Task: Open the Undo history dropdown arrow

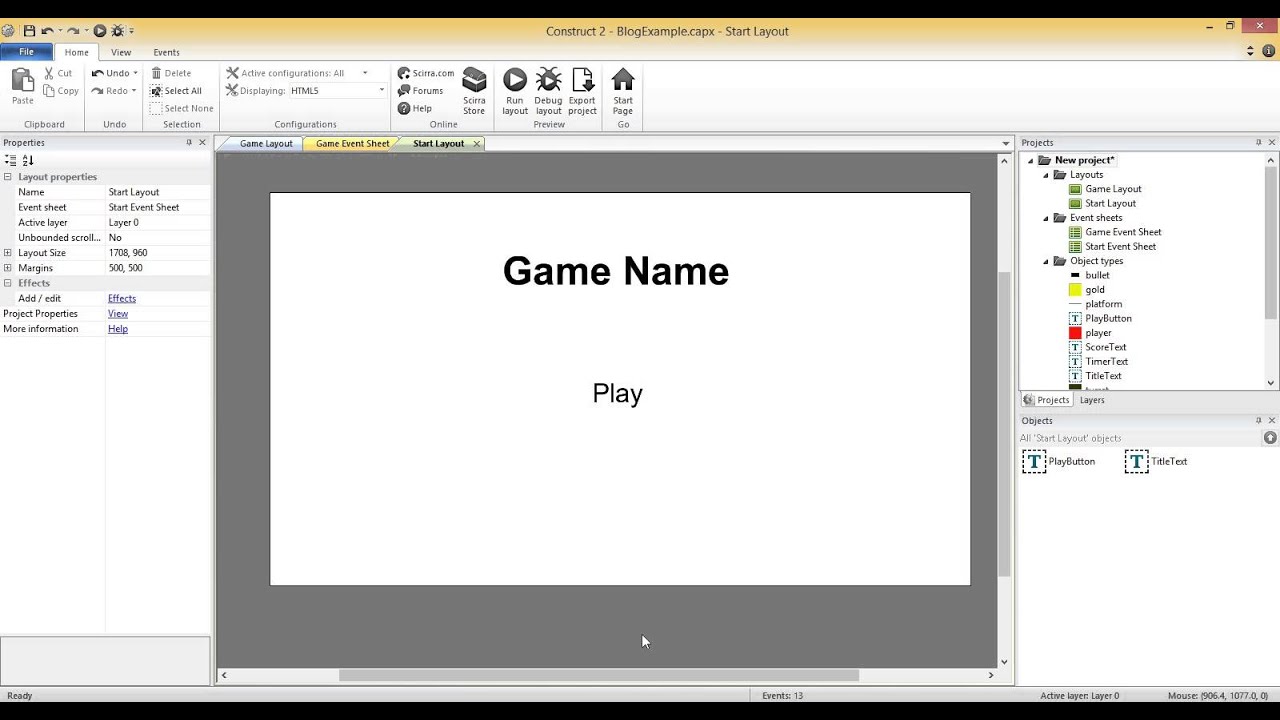Action: click(136, 73)
